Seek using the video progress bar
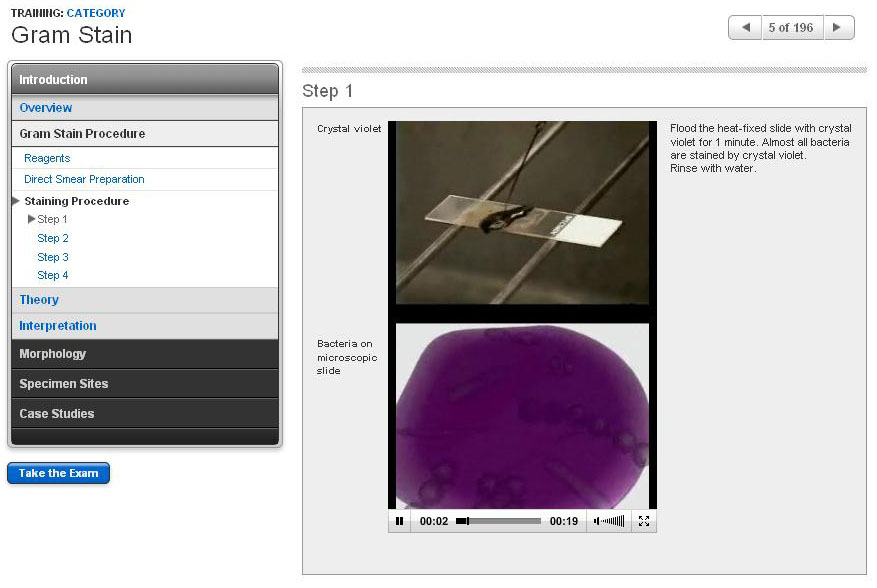This screenshot has width=877, height=588. click(x=500, y=521)
